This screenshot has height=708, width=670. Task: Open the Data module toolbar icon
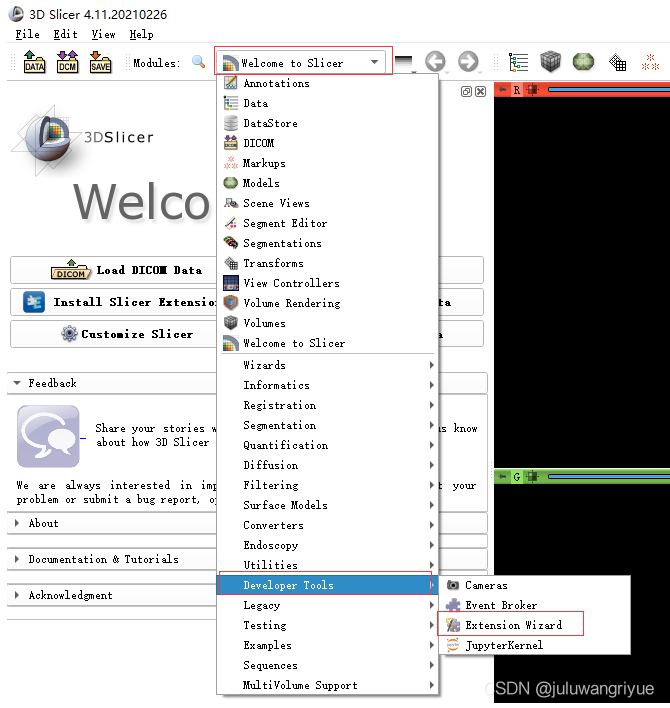pyautogui.click(x=518, y=62)
